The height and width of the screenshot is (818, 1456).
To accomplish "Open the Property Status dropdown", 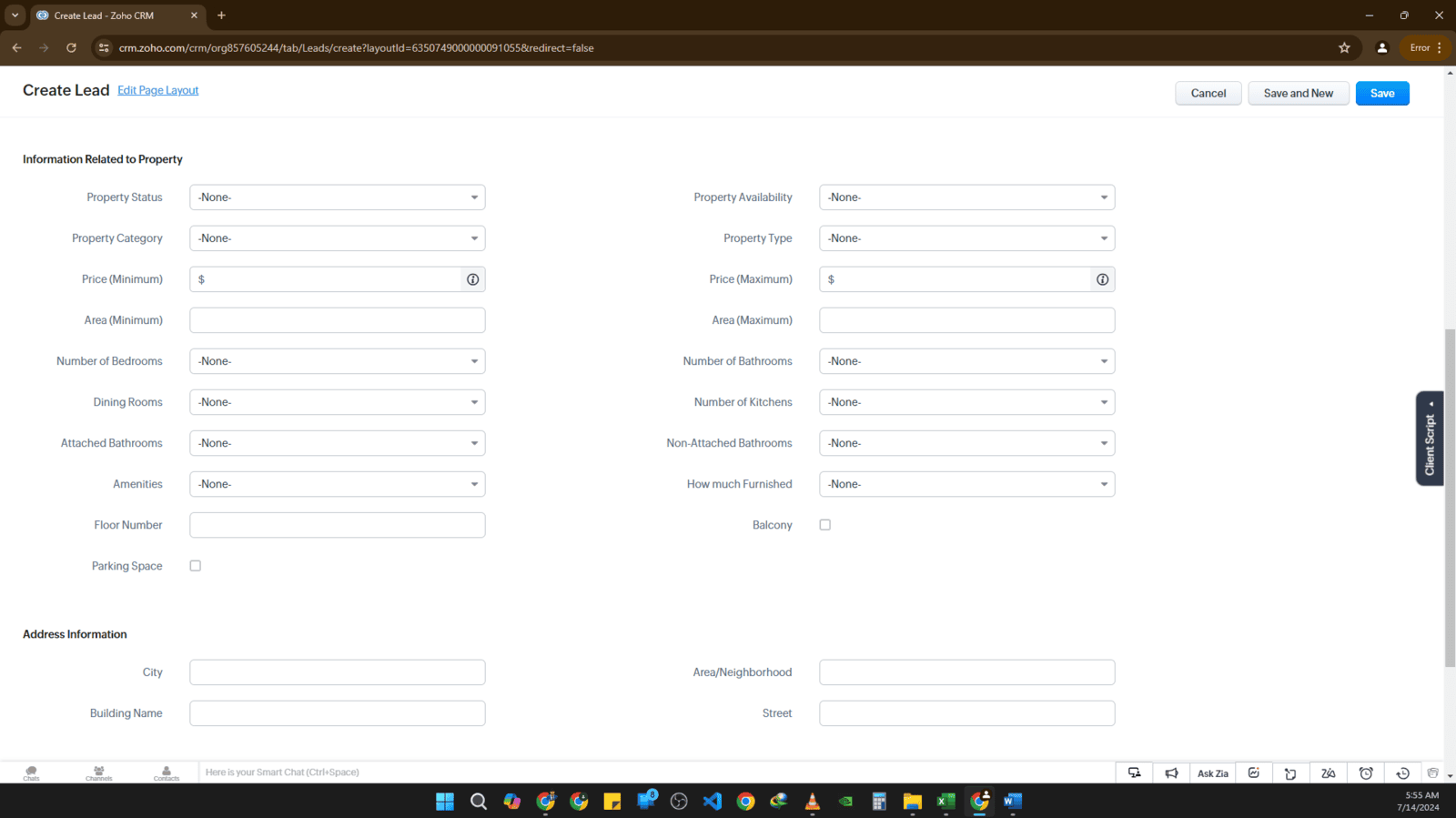I will tap(338, 197).
